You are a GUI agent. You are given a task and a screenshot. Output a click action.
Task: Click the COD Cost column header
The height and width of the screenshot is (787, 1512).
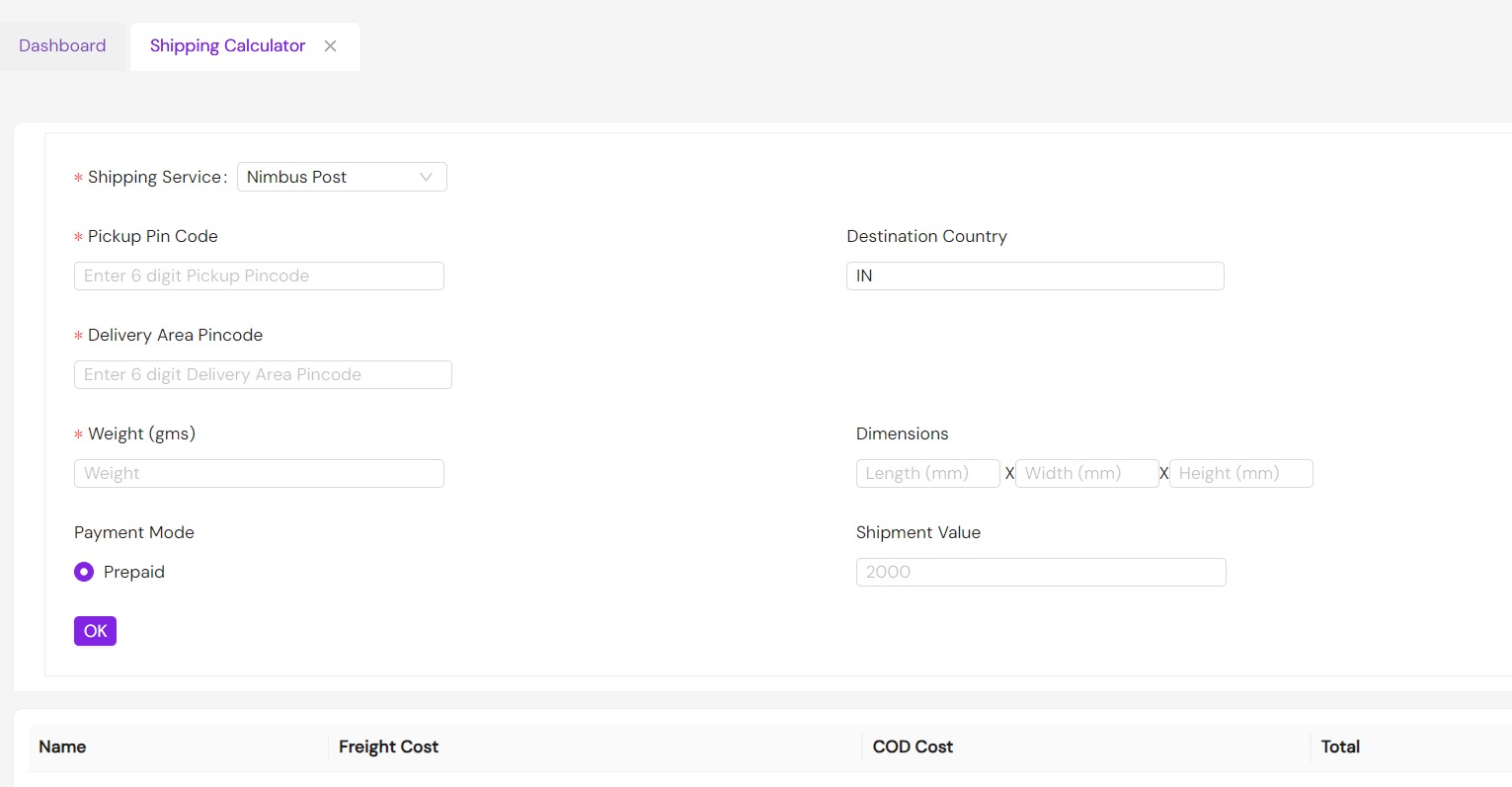(x=913, y=747)
